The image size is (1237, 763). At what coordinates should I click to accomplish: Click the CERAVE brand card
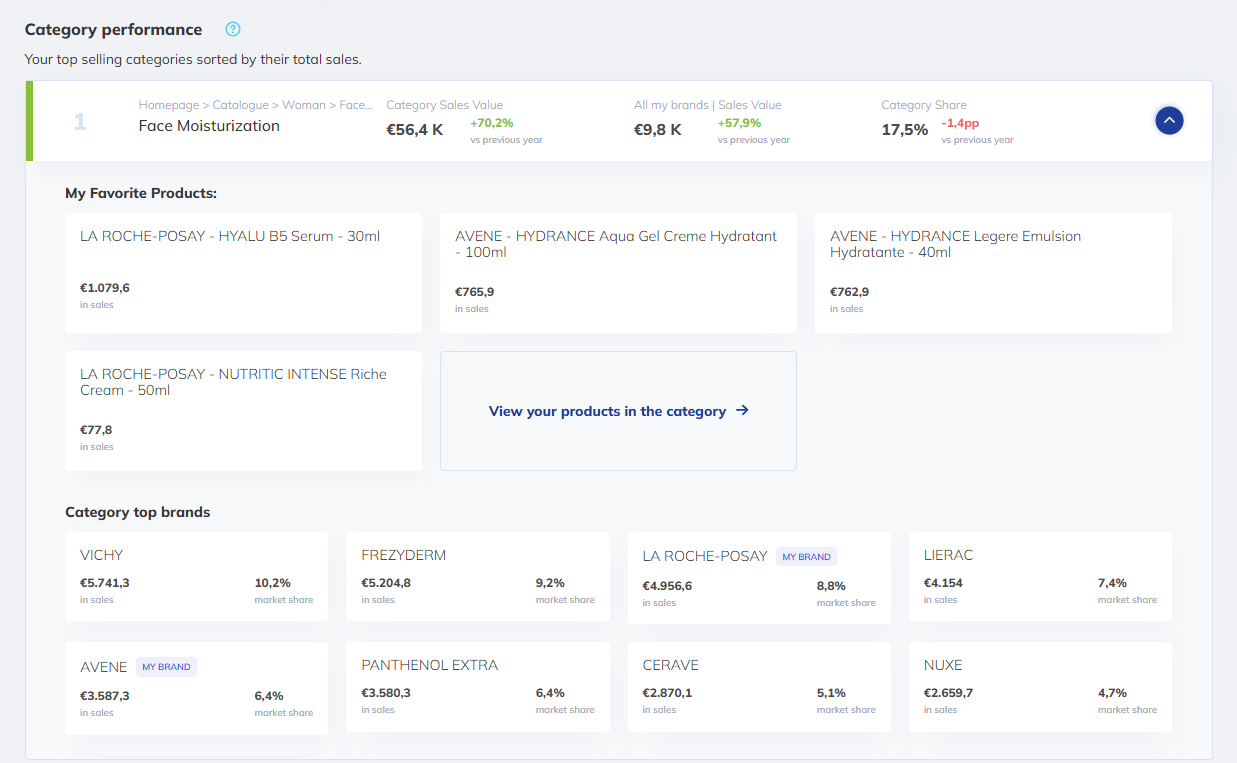(758, 686)
